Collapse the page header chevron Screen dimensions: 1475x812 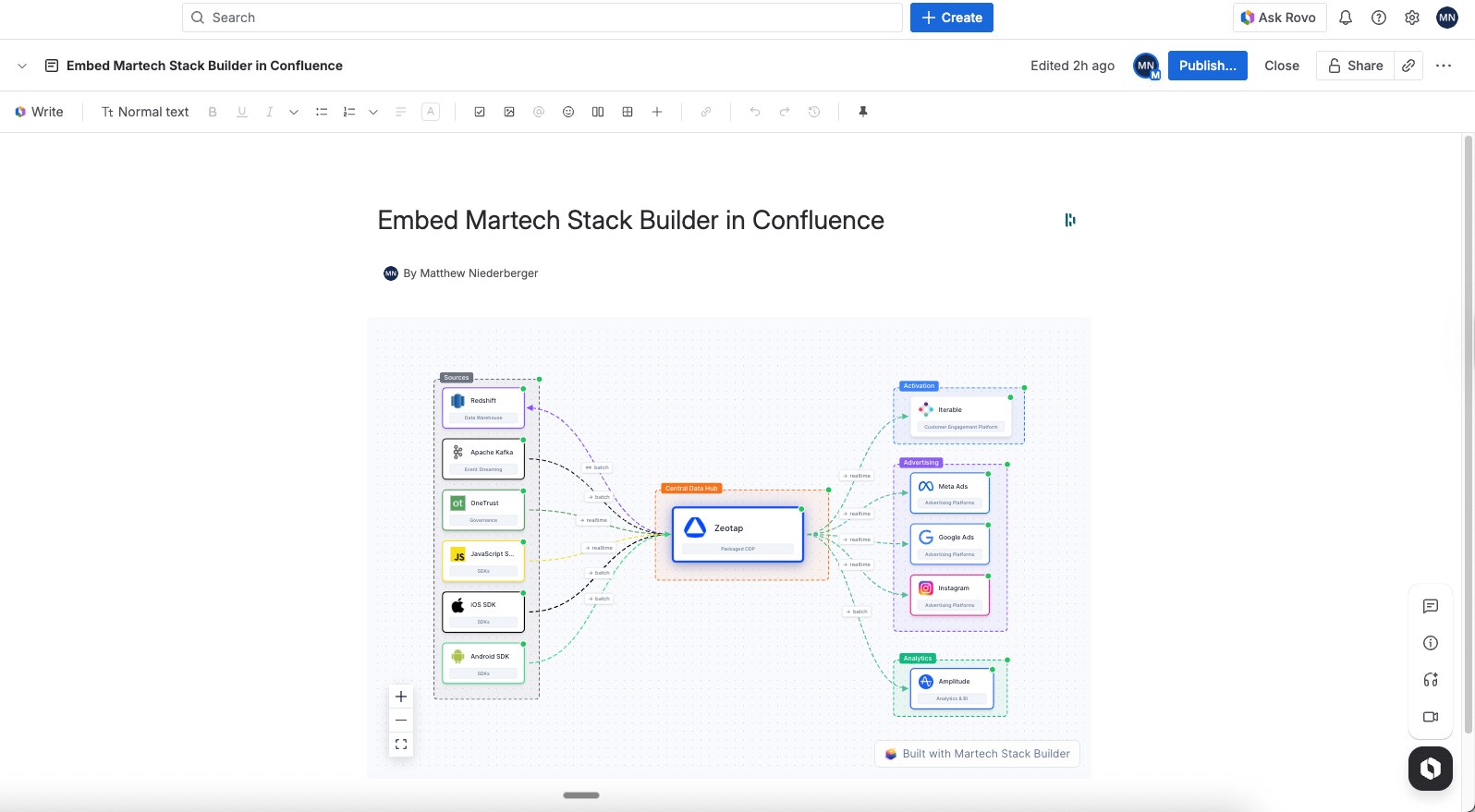pyautogui.click(x=22, y=66)
